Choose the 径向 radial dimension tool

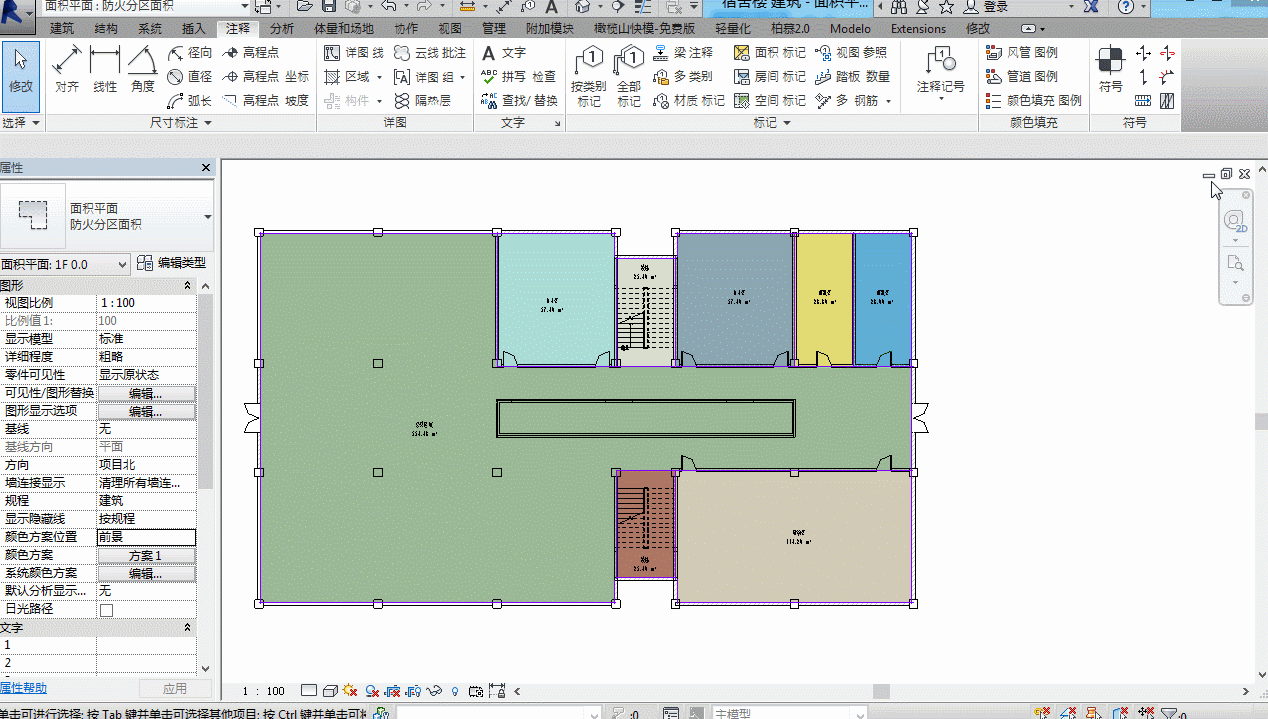(190, 52)
